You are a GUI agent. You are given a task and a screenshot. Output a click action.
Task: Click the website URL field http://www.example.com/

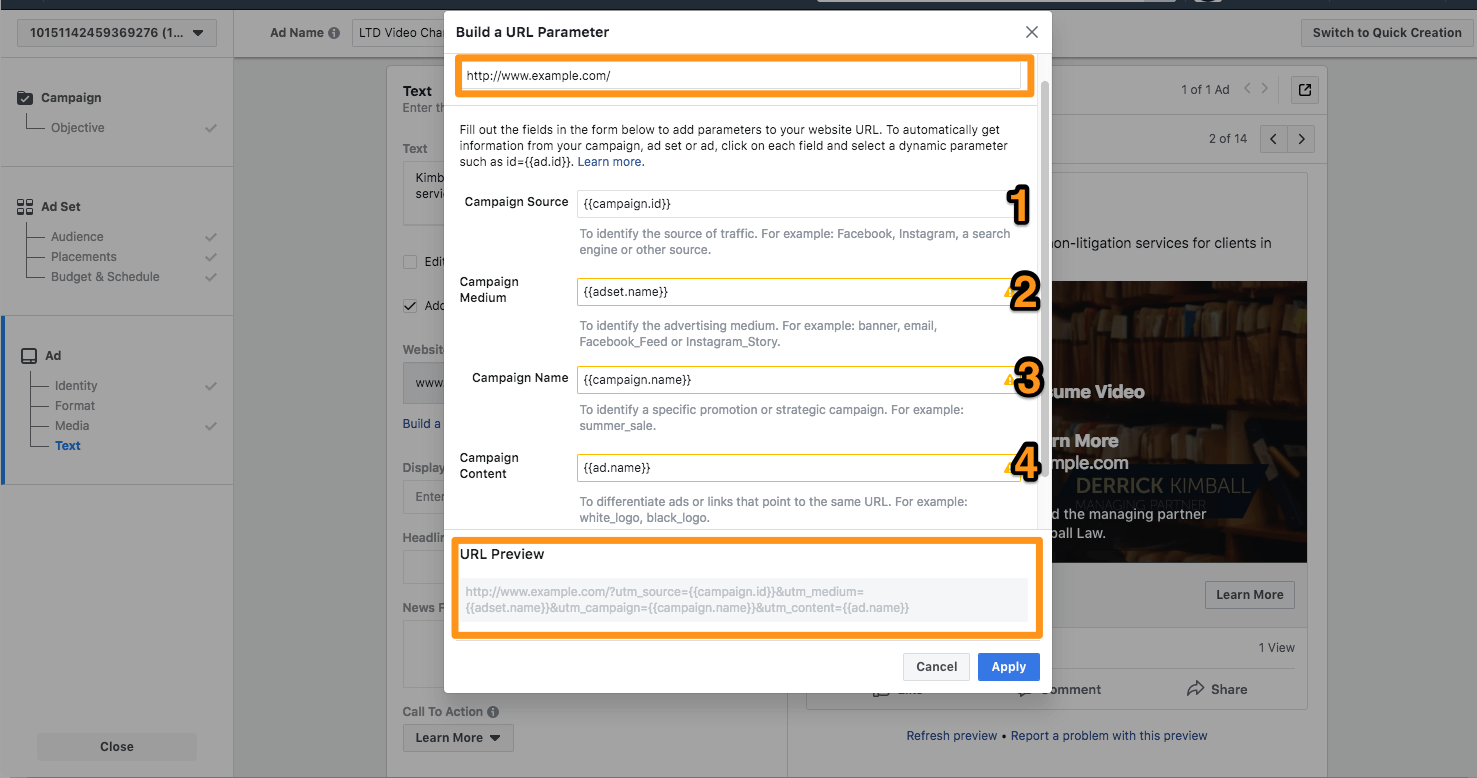pos(742,75)
